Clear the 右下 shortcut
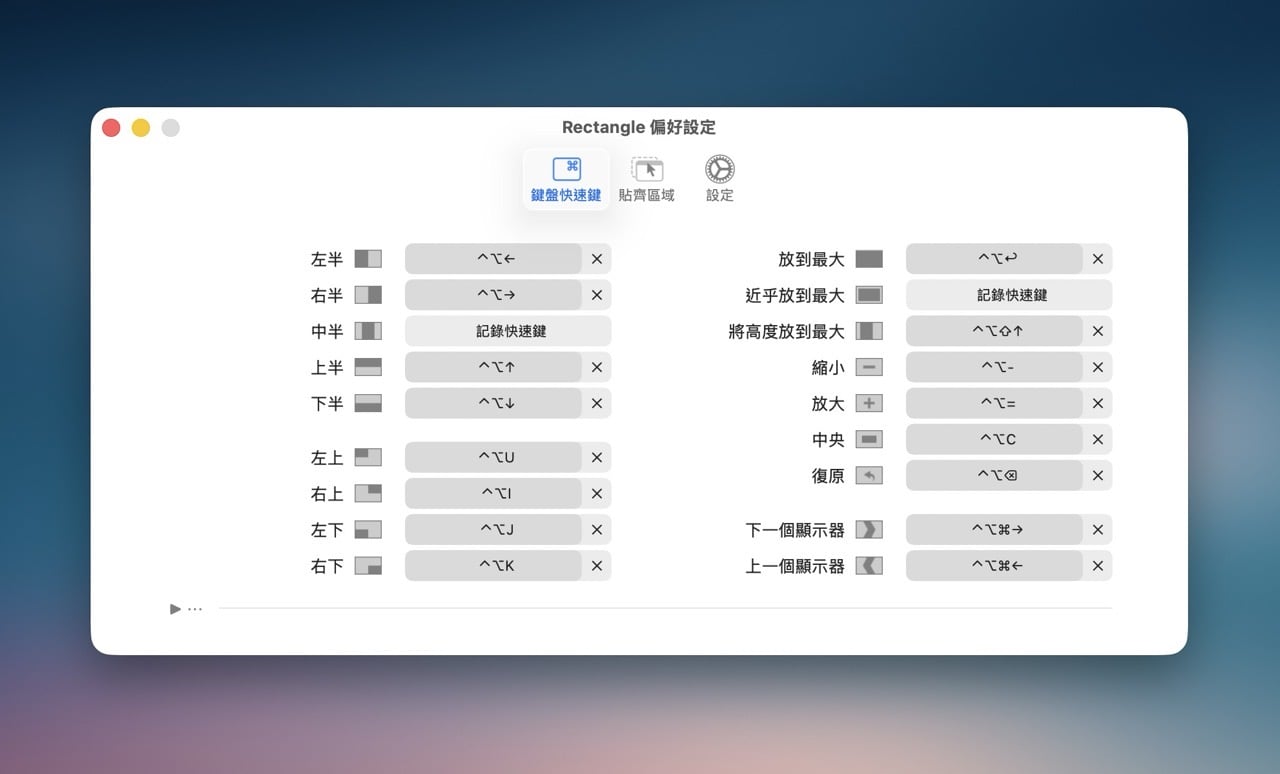 597,566
